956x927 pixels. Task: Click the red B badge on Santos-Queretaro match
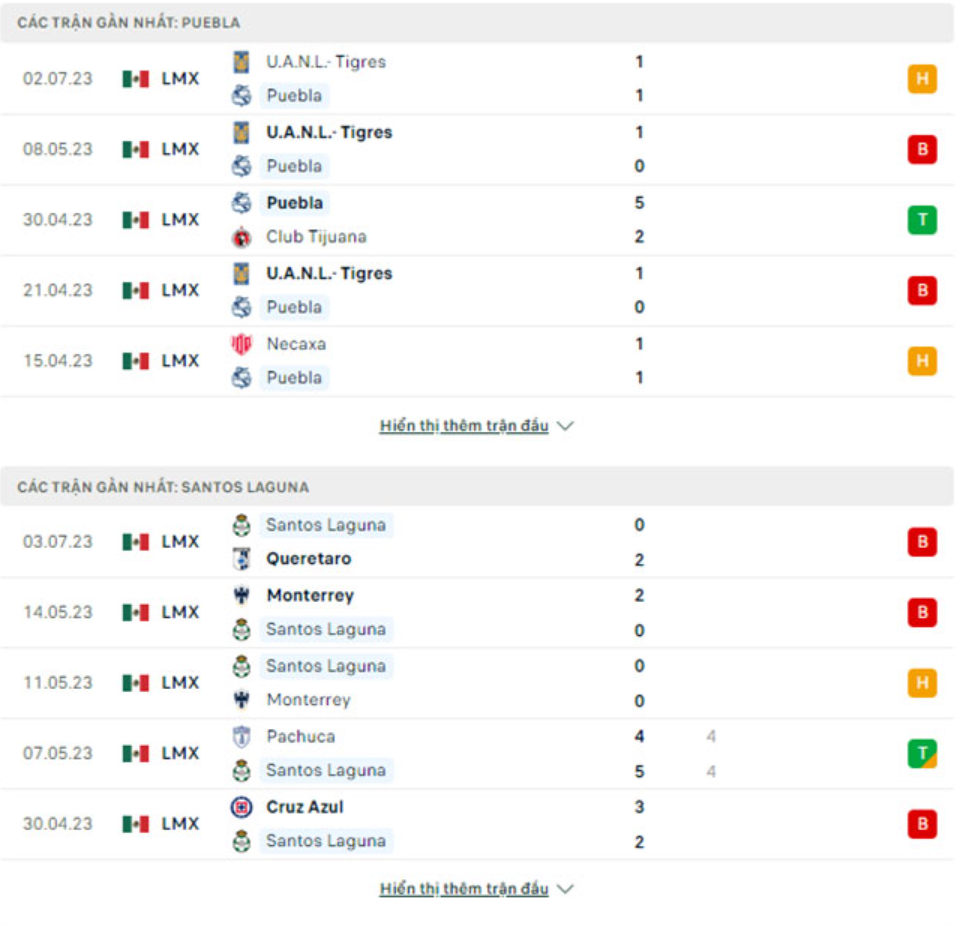[x=922, y=541]
